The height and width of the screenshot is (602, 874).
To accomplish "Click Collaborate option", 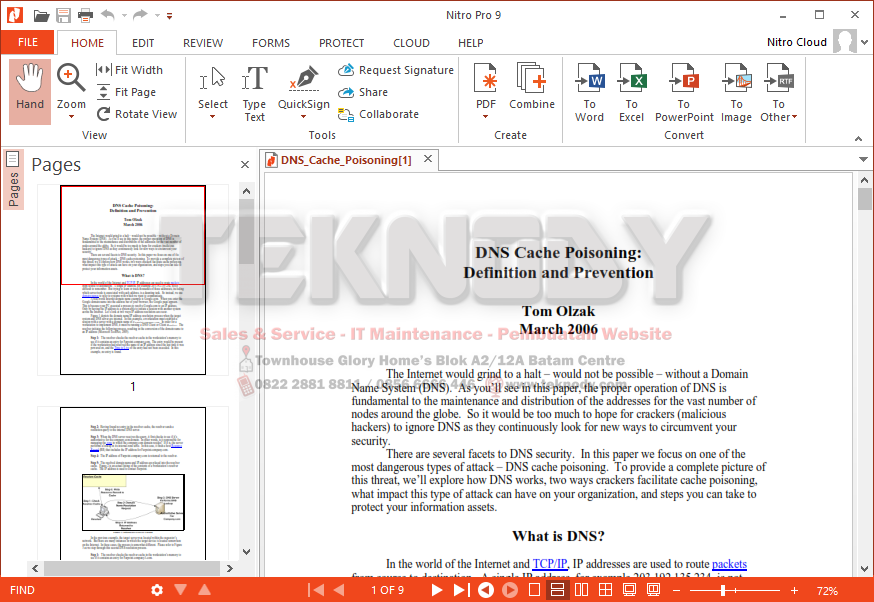I will coord(378,114).
